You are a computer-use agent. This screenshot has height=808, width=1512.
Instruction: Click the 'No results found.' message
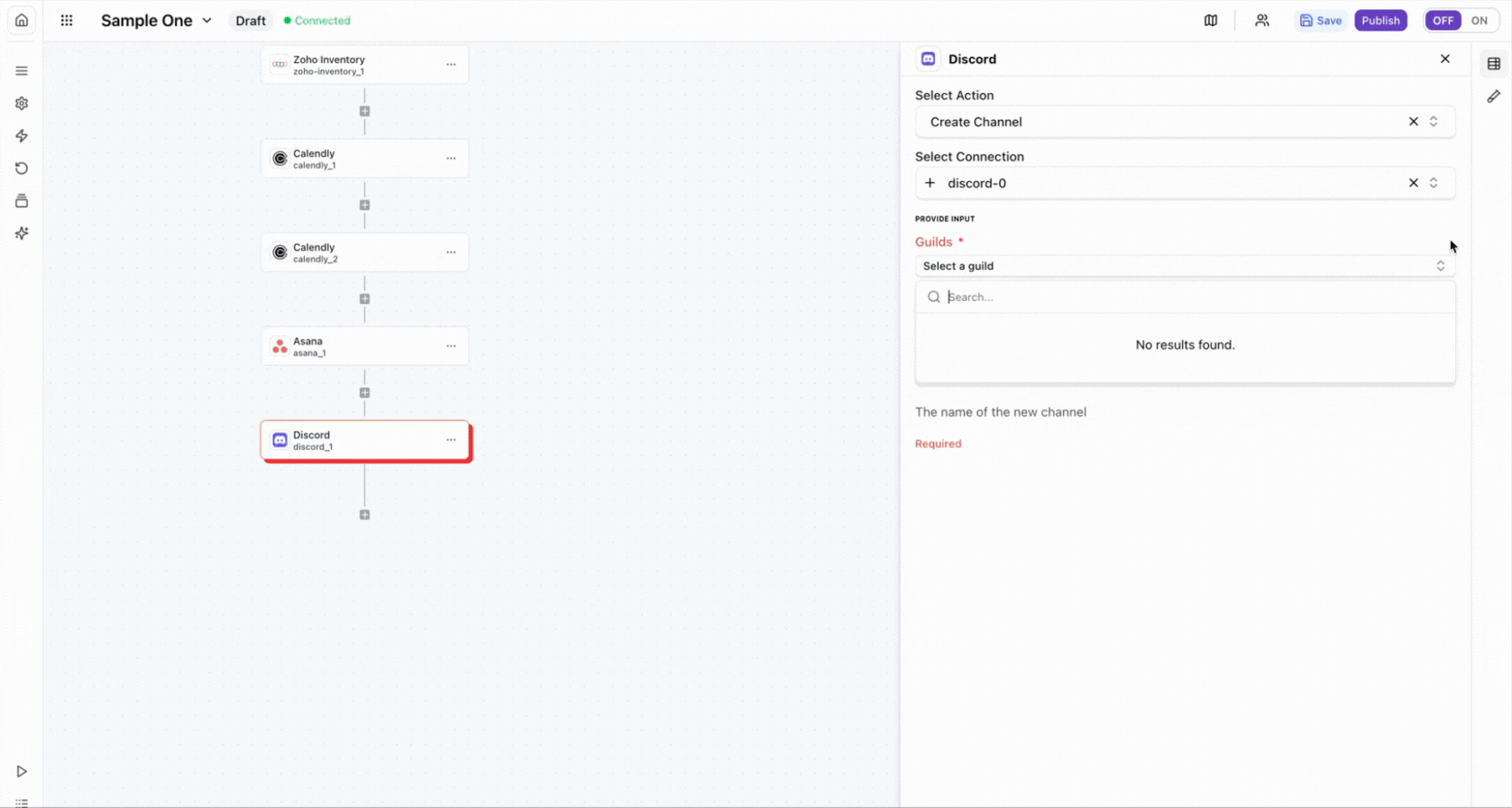1185,344
